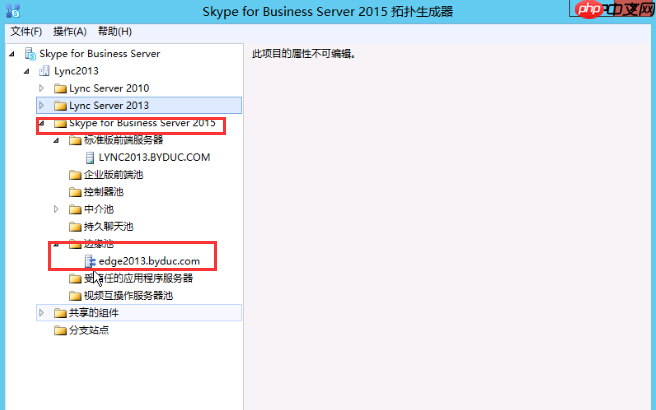Click the 受信任的应用程序服务器 folder icon
This screenshot has width=656, height=410.
tap(75, 279)
